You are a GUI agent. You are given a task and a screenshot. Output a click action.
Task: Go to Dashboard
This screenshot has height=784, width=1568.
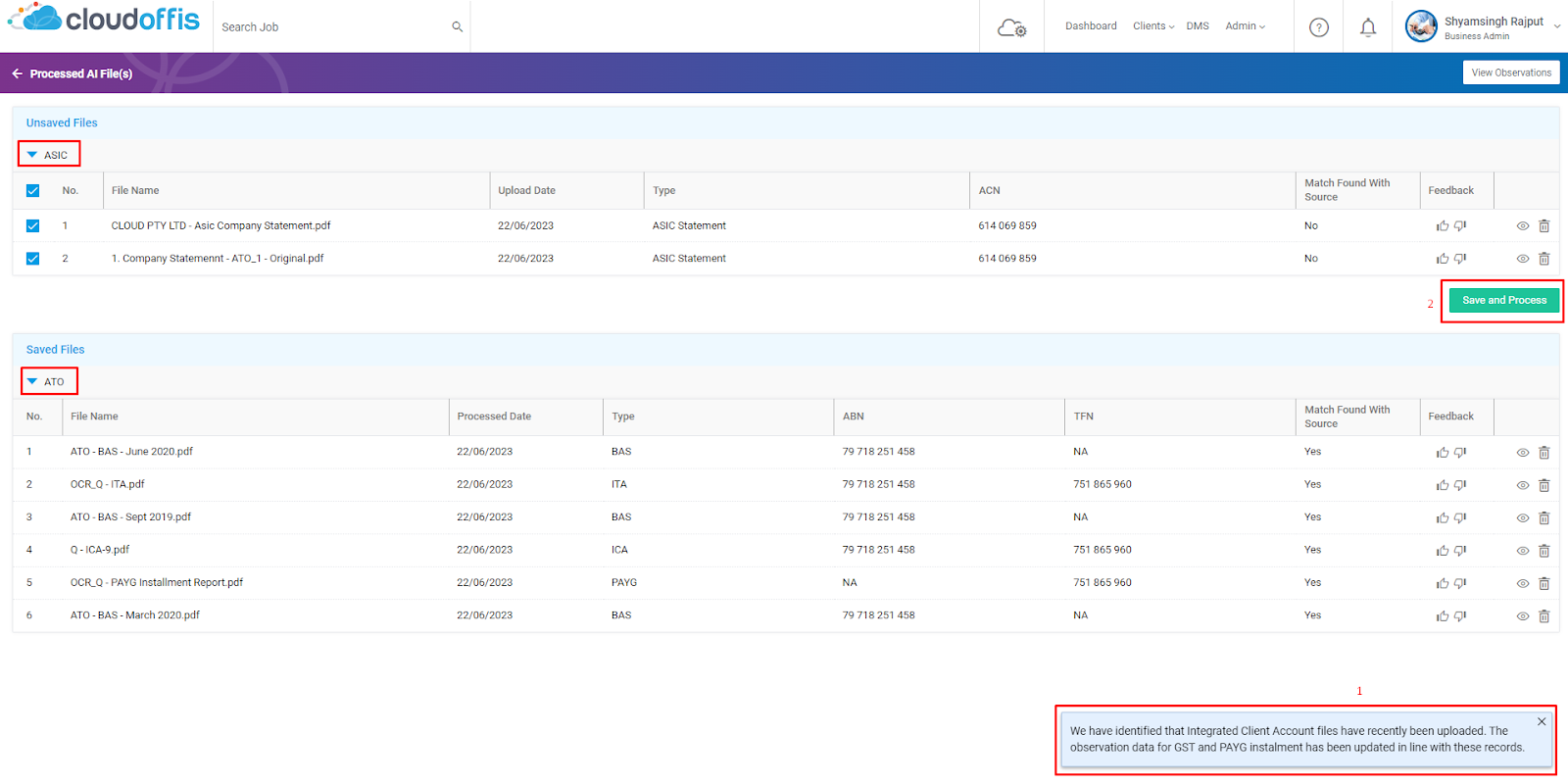(1091, 26)
